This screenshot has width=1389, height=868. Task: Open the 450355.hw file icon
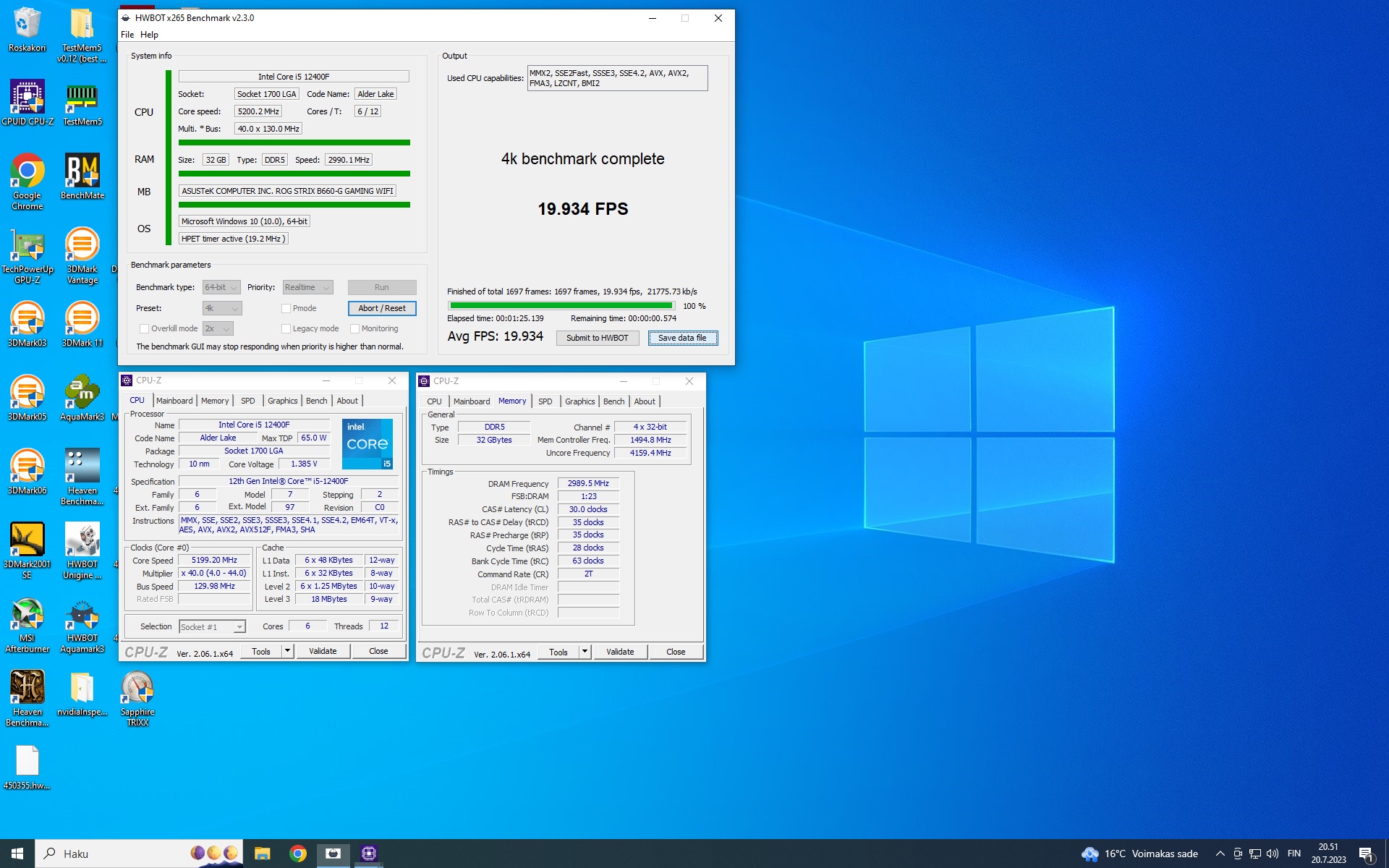(27, 767)
